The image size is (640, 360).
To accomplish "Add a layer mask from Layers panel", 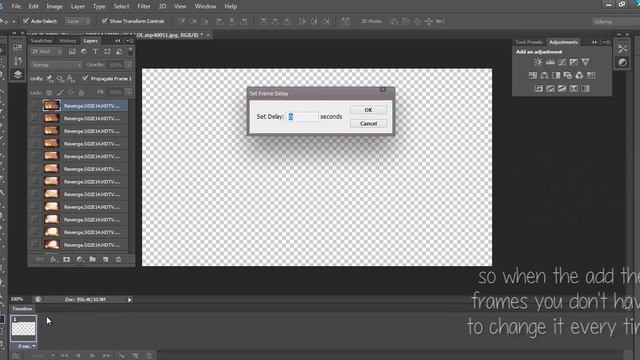I will [67, 260].
